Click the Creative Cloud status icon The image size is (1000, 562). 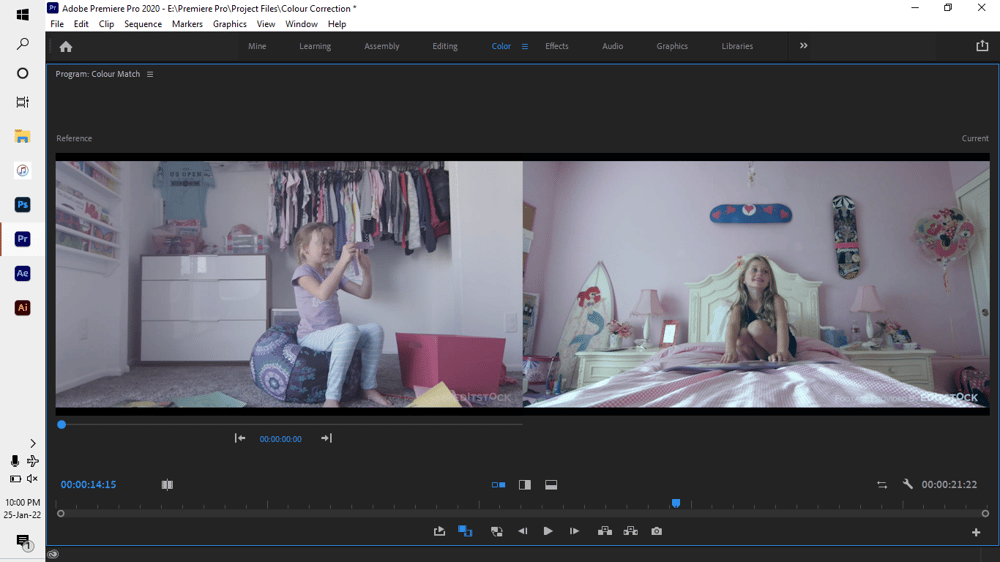(53, 554)
